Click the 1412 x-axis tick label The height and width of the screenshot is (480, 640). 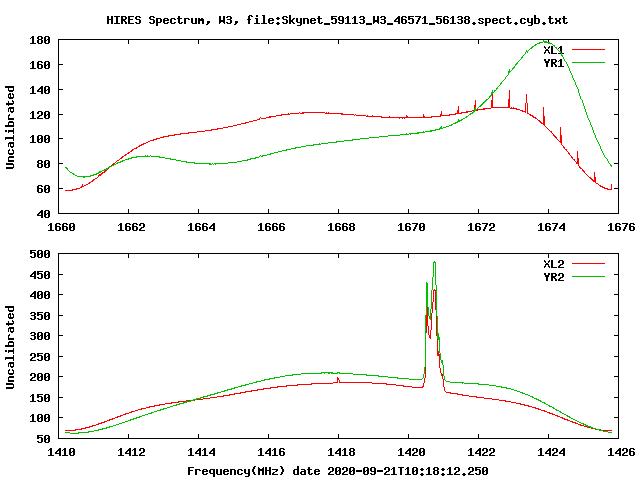click(x=131, y=452)
